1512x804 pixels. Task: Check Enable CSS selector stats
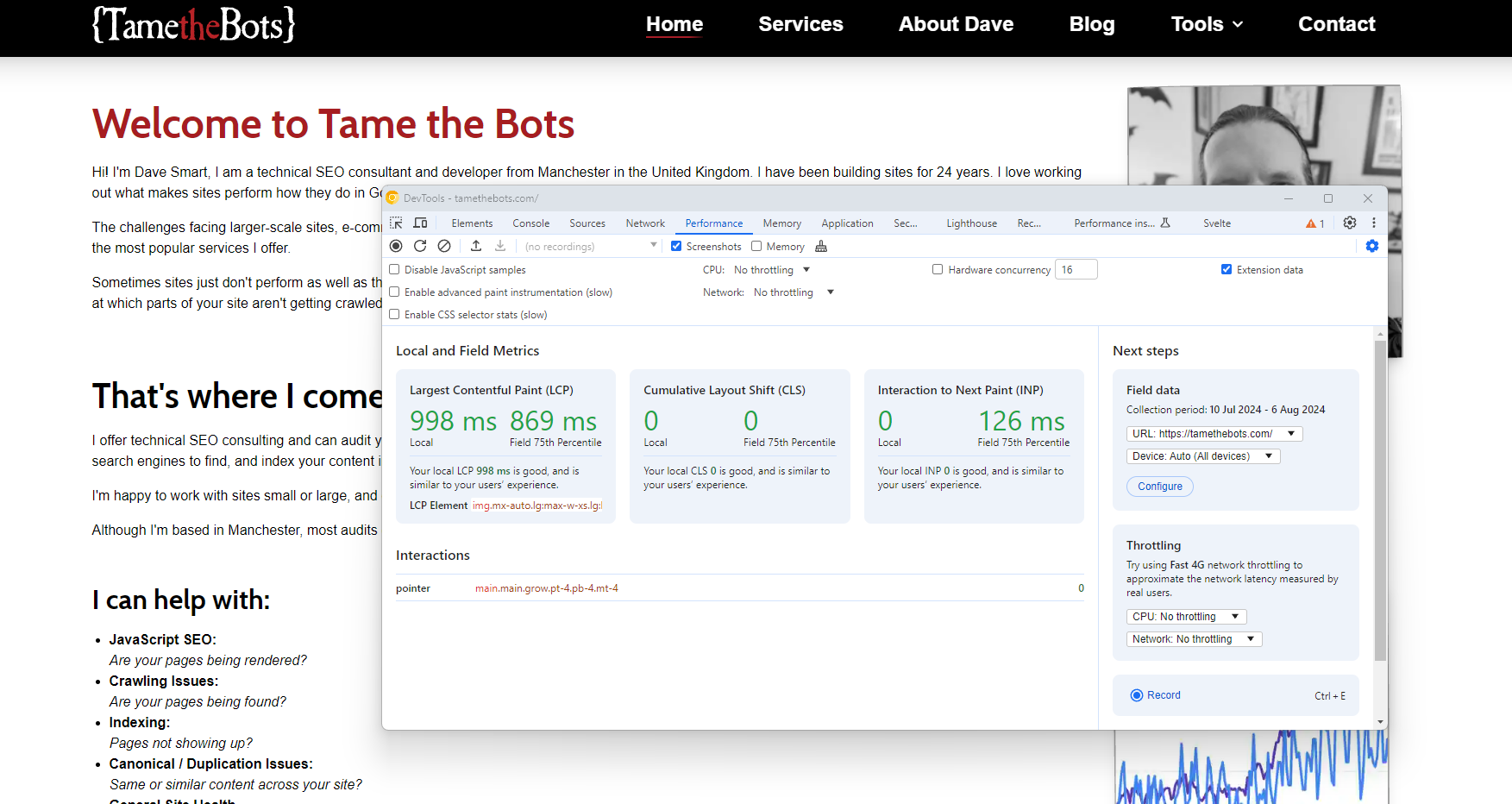(x=394, y=314)
